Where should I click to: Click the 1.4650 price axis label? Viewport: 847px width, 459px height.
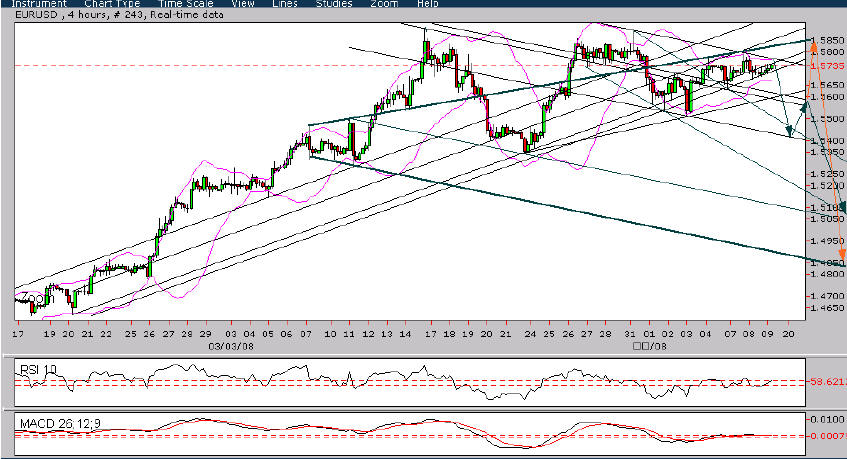coord(827,307)
